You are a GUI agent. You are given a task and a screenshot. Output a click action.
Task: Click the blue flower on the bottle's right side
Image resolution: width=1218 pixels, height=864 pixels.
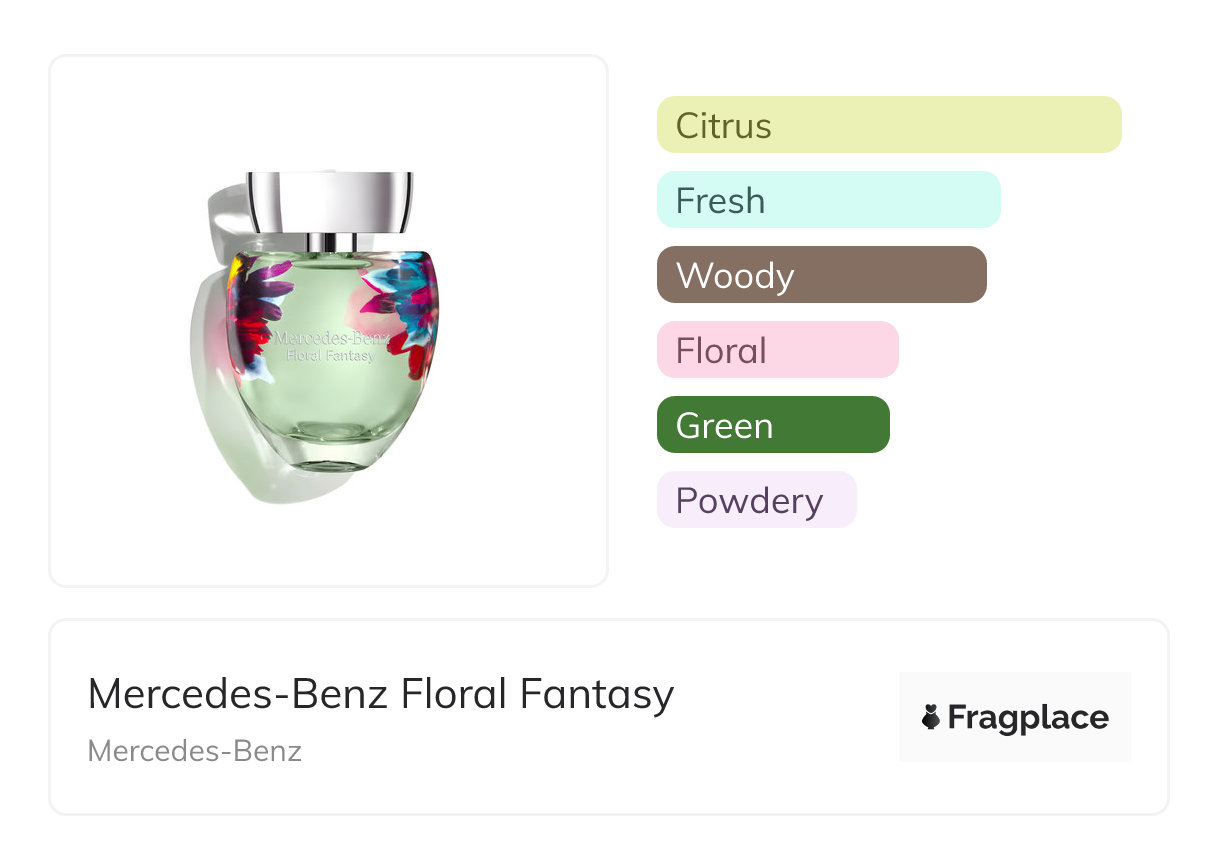(x=410, y=300)
